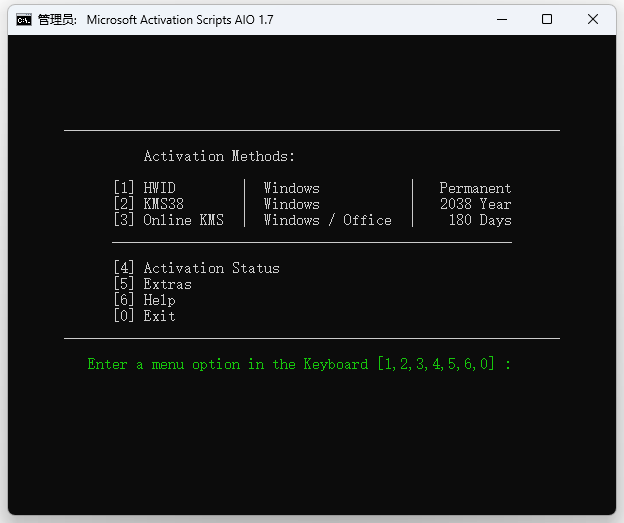Select the '[2] KMS38' menu line
The width and height of the screenshot is (624, 523).
coord(148,204)
